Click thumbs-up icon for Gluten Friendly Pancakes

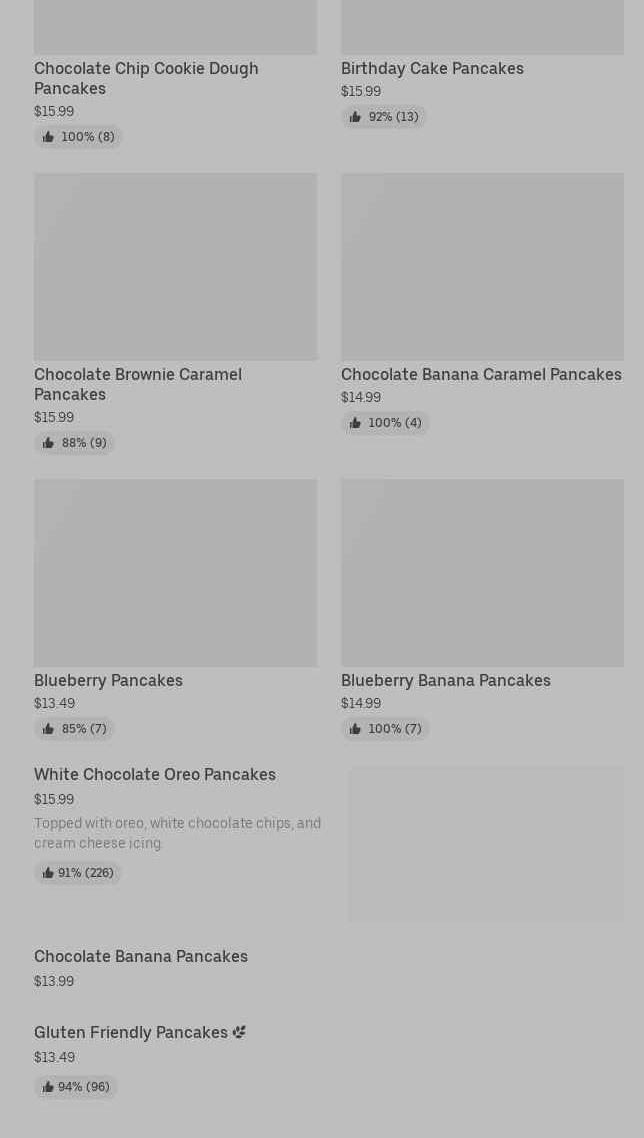48,1087
